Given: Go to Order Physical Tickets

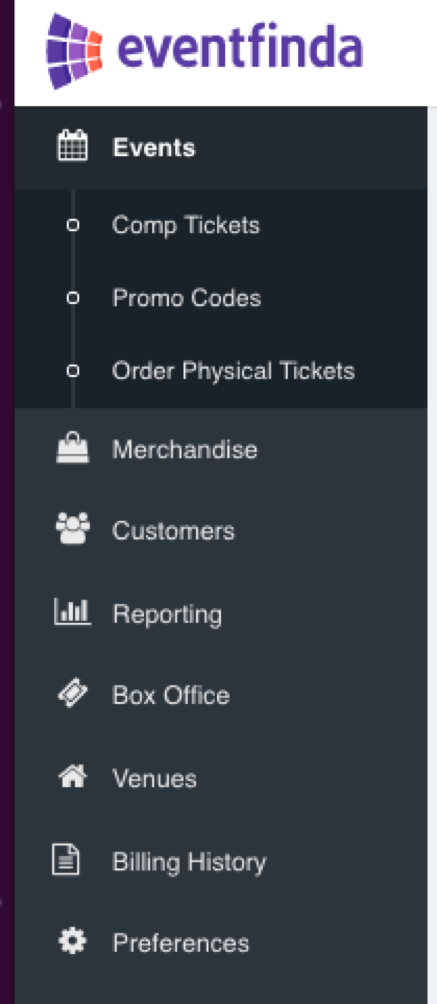Looking at the screenshot, I should coord(233,371).
